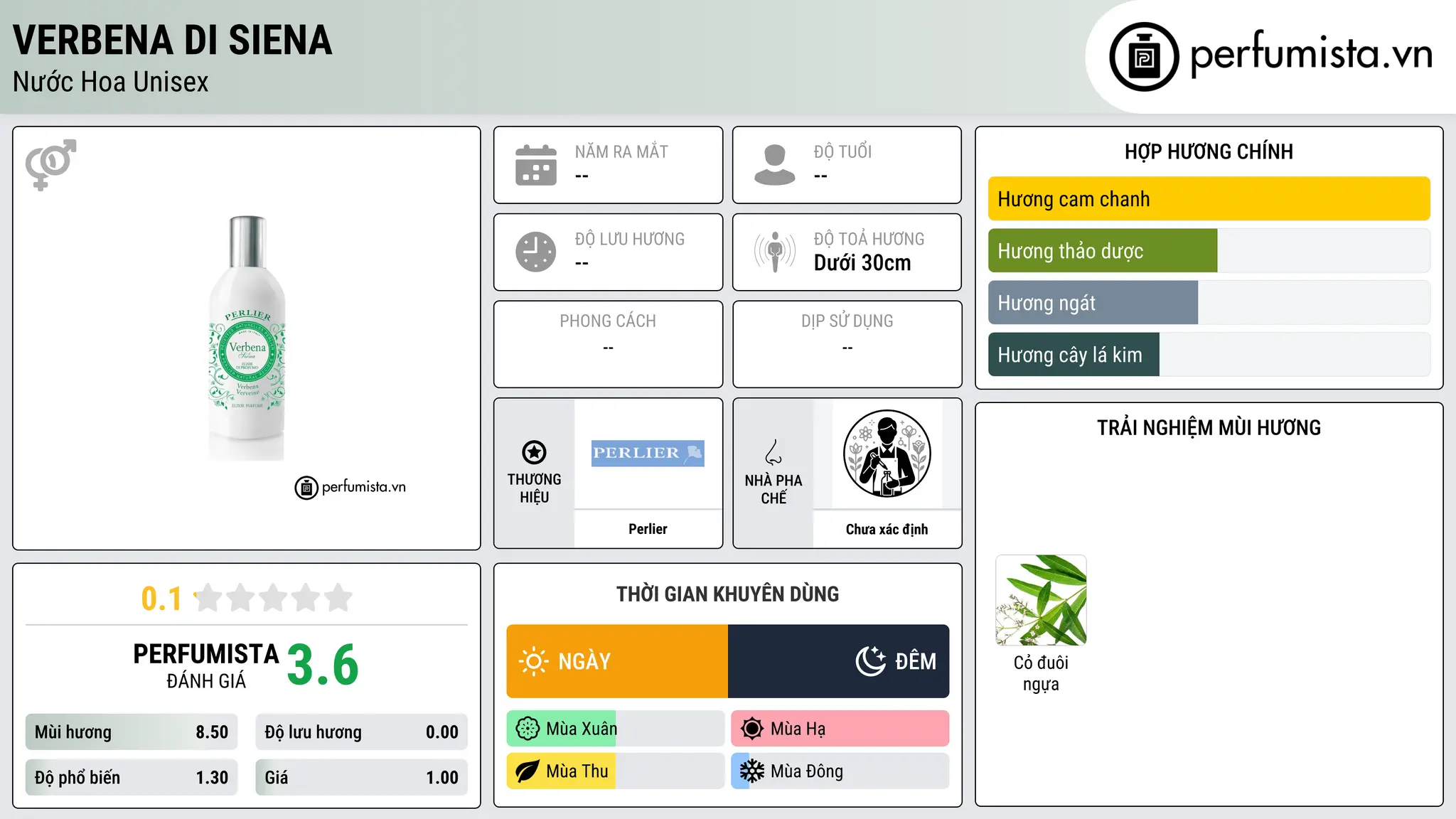Click the PHONG CÁCH label
Image resolution: width=1456 pixels, height=819 pixels.
[608, 321]
